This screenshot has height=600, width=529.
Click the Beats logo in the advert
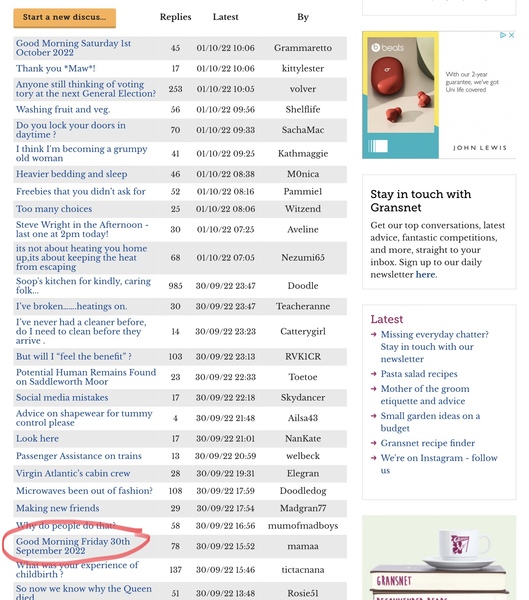click(x=387, y=48)
